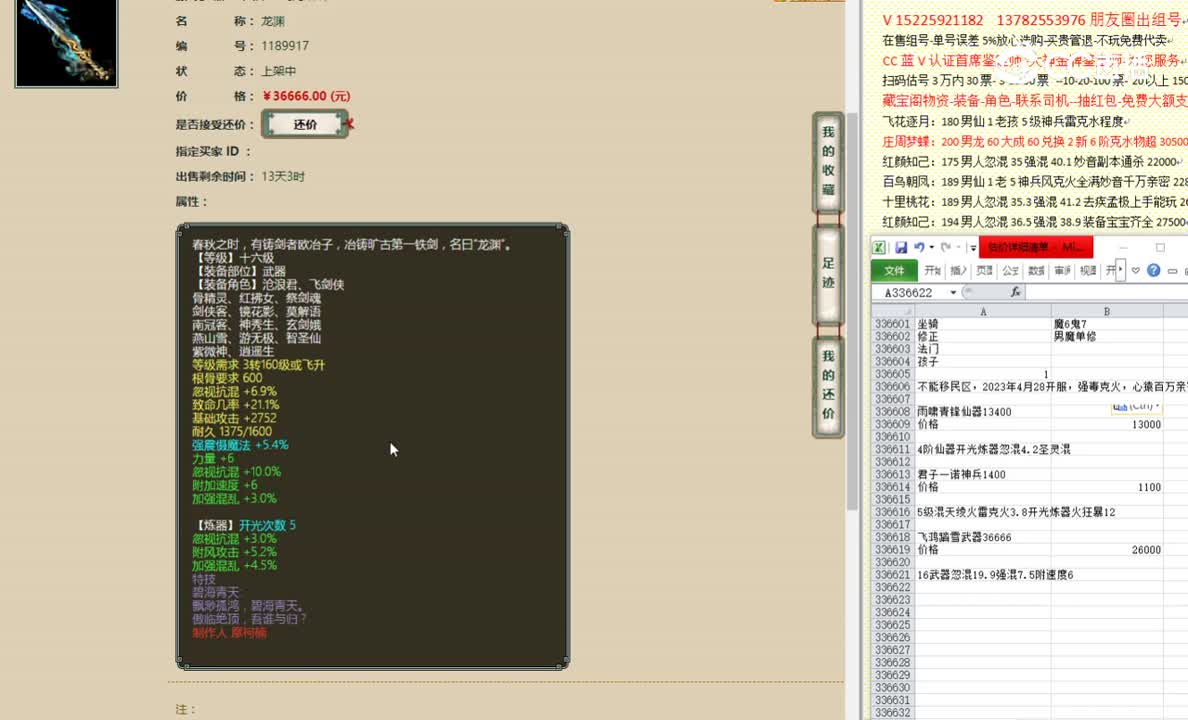Show more ribbon tabs with the arrow

(1121, 271)
